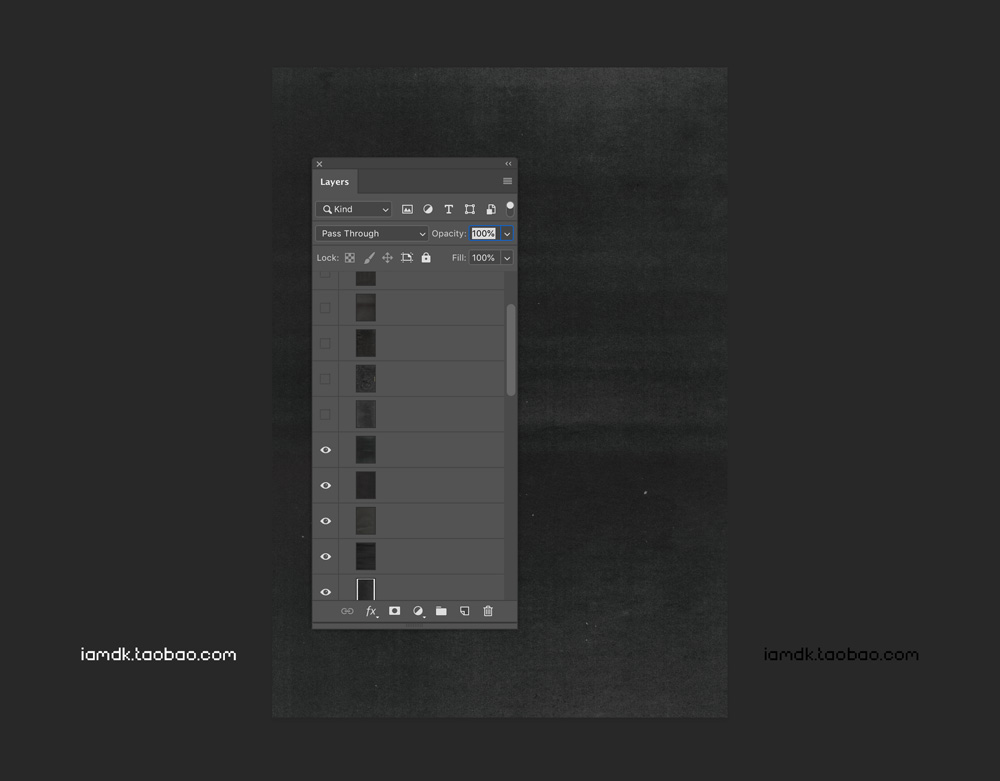Select the Layers tab
Image resolution: width=1000 pixels, height=781 pixels.
[x=335, y=182]
